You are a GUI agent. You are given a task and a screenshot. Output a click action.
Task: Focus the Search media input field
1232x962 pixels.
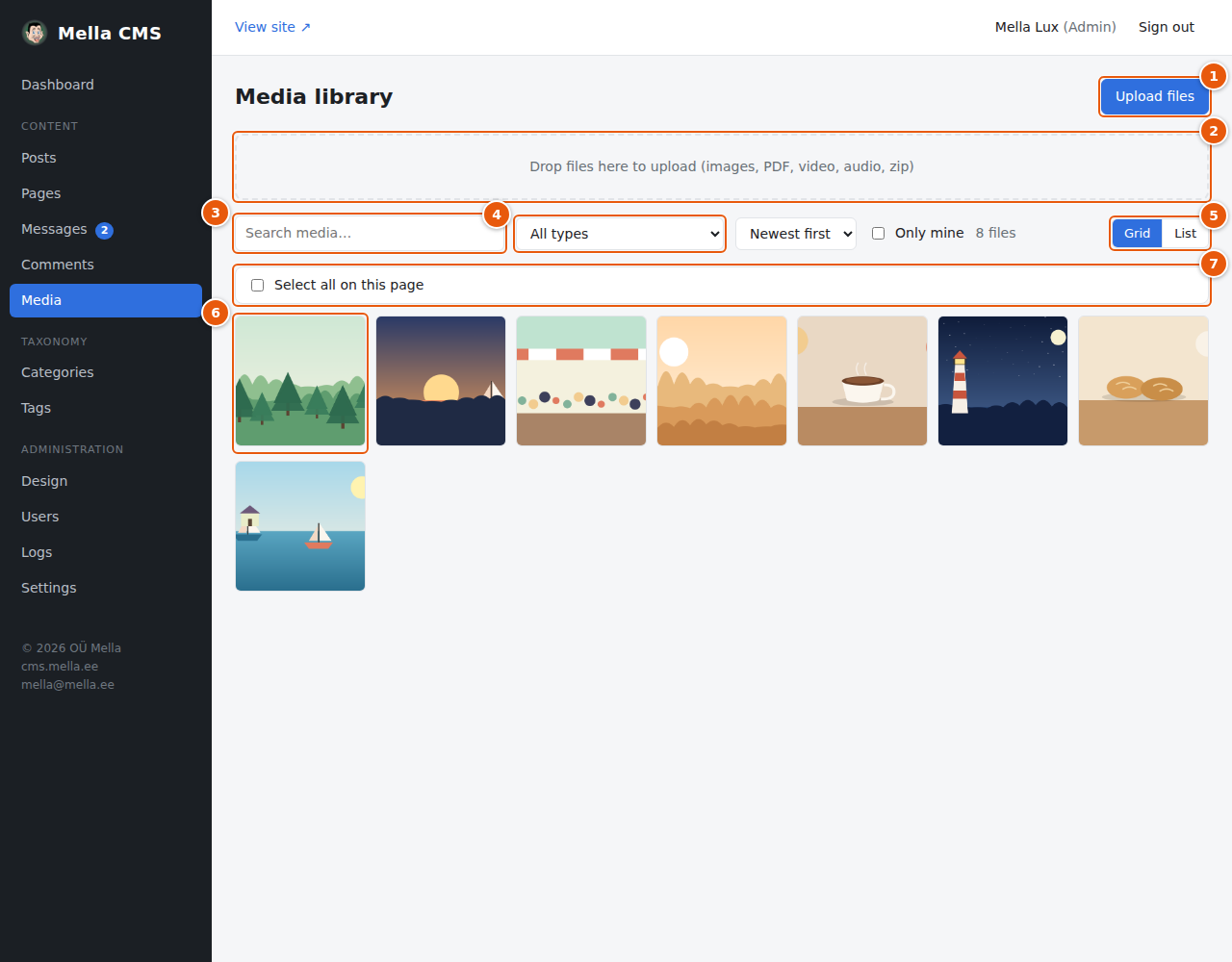coord(370,233)
